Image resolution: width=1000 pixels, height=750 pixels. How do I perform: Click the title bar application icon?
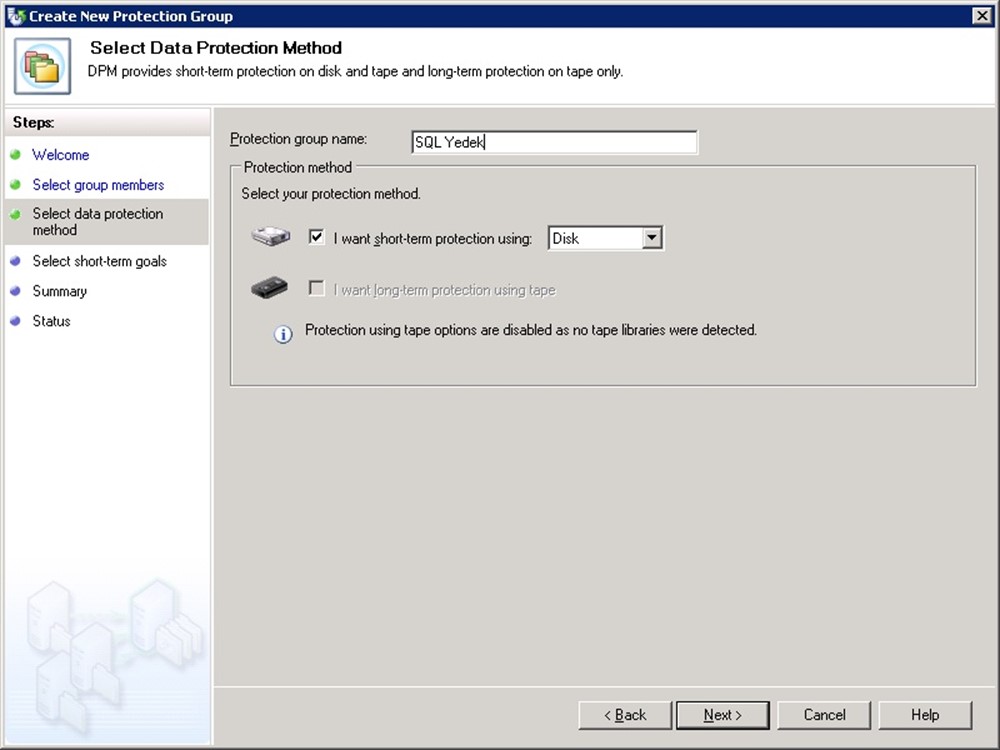[x=15, y=16]
